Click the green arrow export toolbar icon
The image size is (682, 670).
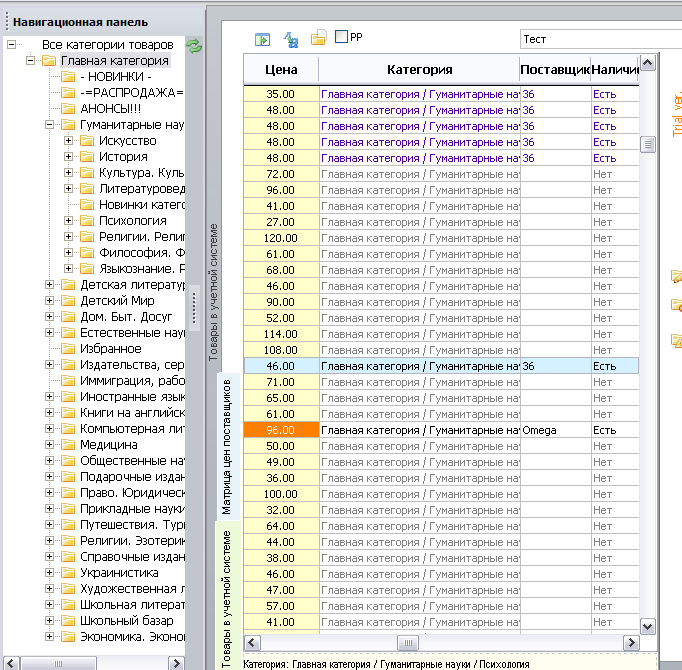(x=262, y=40)
